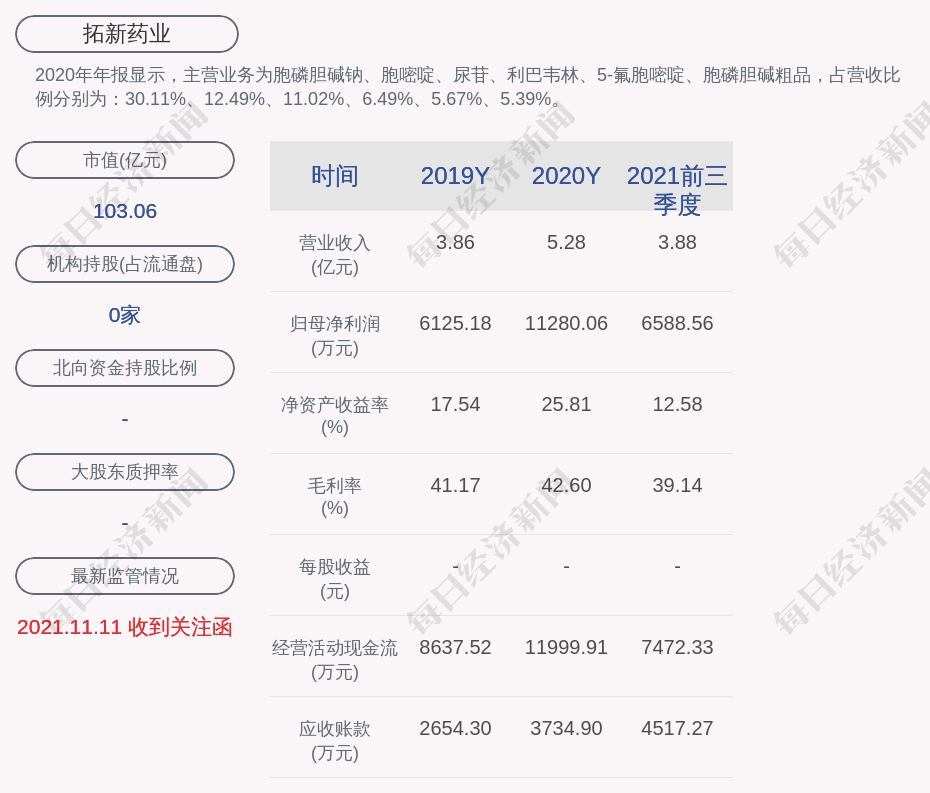Screen dimensions: 930x793
Task: Click the red 2021.11.11 收到关注函 notice
Action: coord(125,628)
